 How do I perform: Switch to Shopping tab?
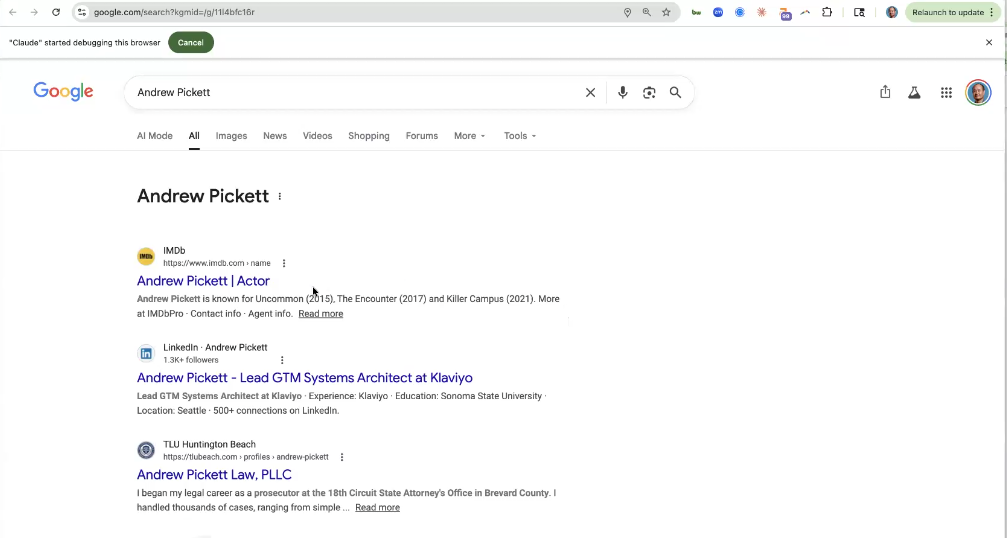pos(369,135)
